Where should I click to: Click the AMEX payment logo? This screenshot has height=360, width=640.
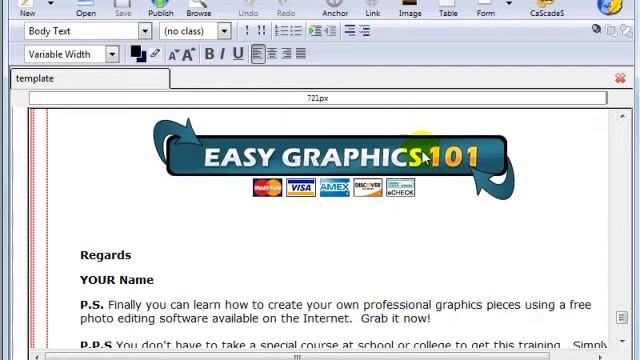(x=334, y=188)
